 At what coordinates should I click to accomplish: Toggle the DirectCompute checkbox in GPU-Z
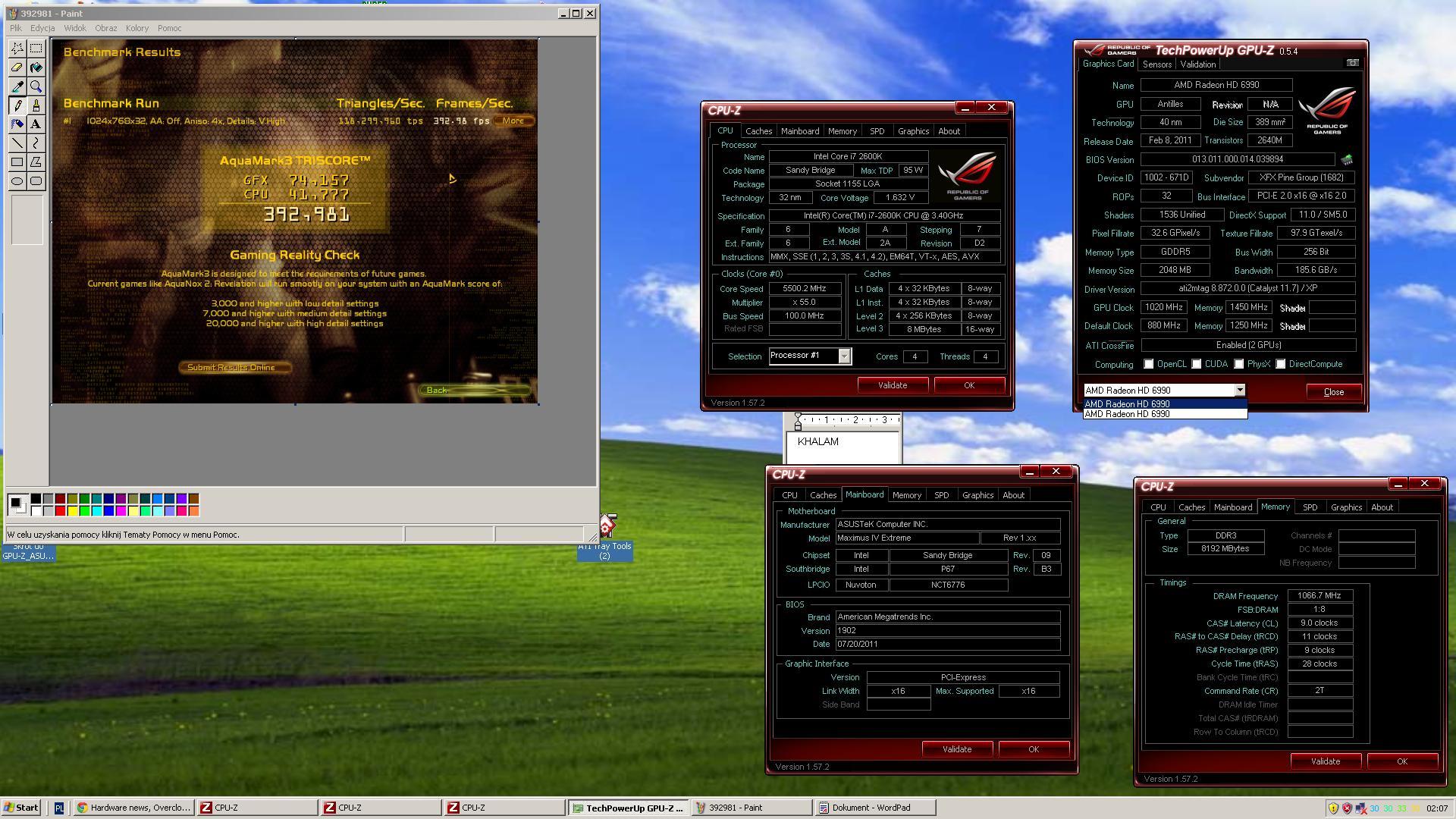1280,365
